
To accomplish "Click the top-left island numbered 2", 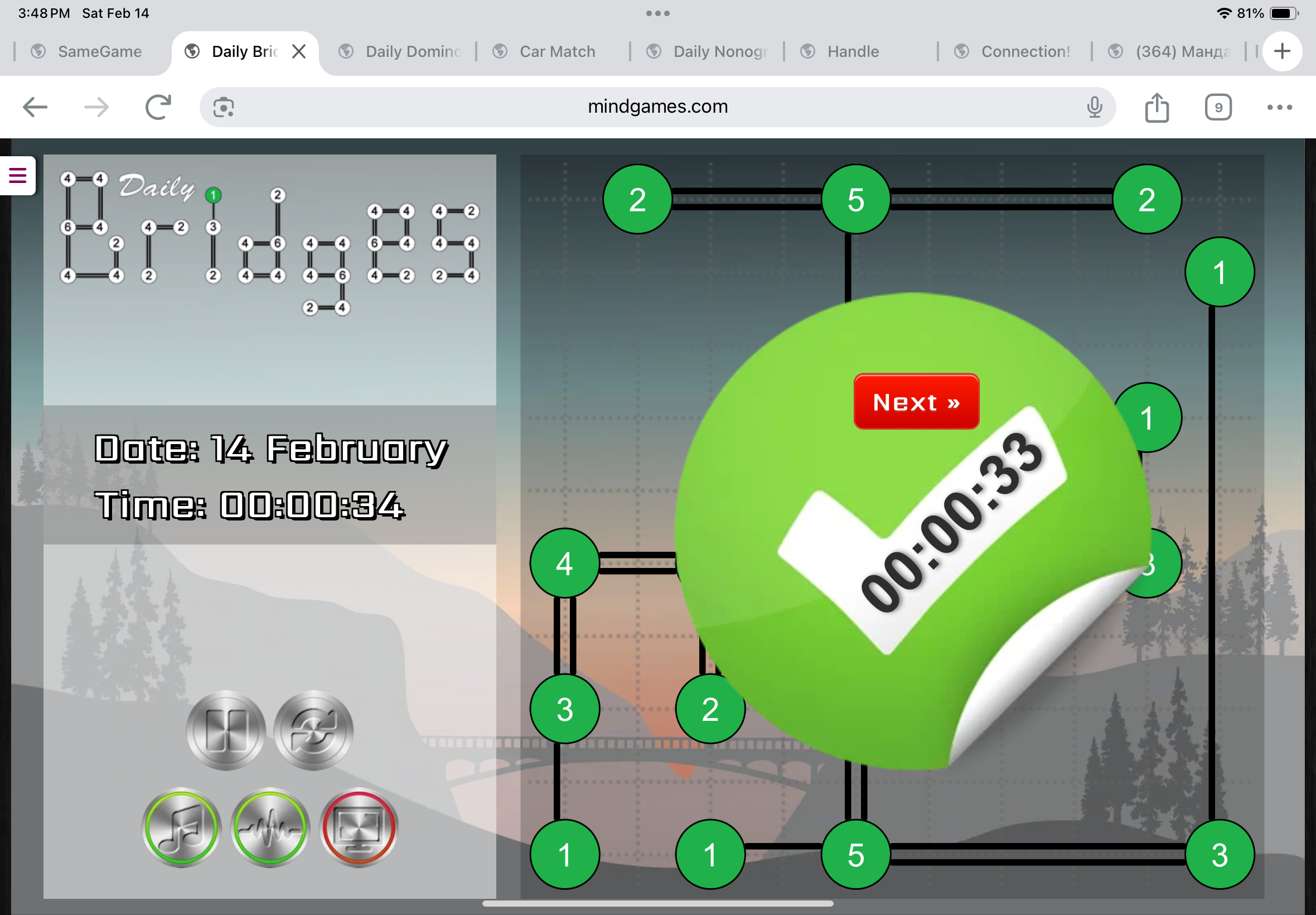I will point(637,200).
